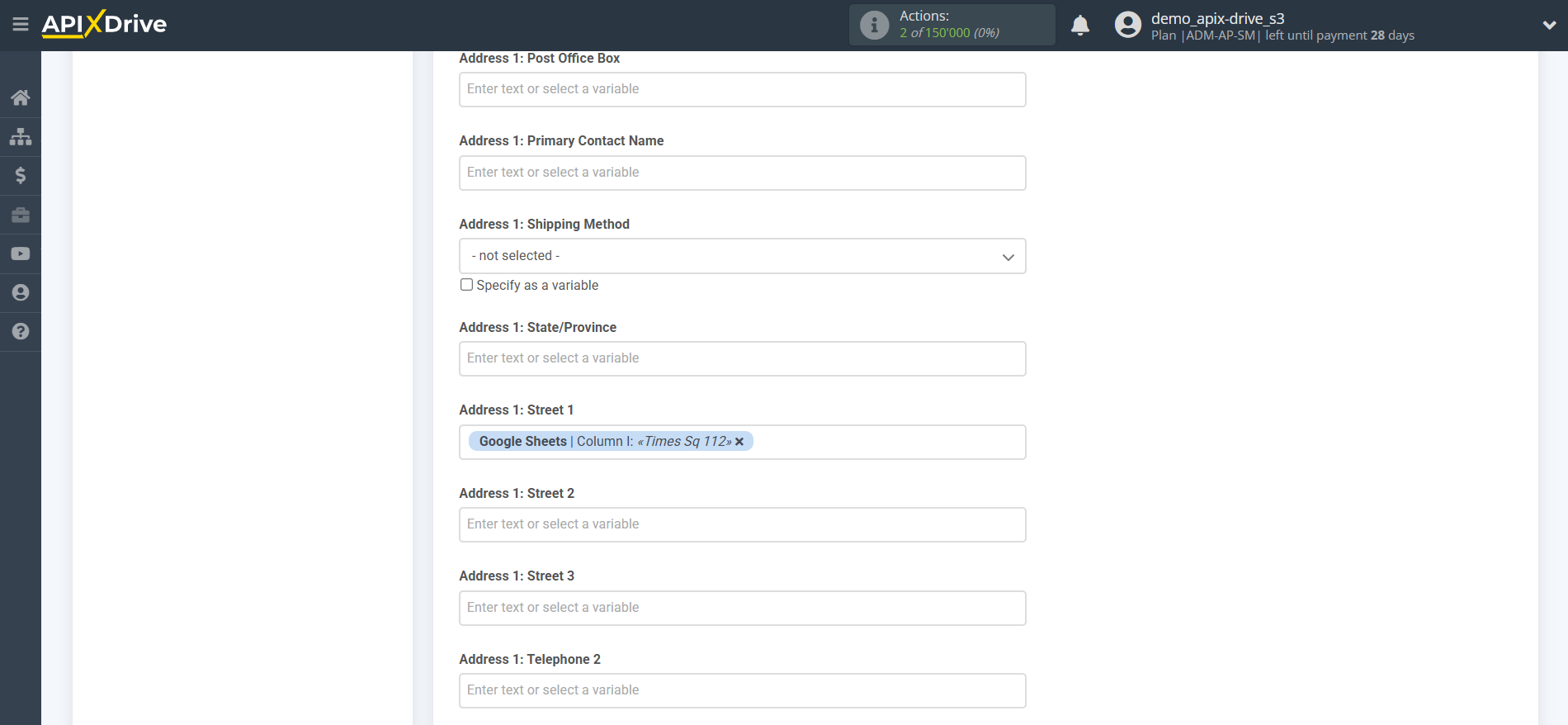The height and width of the screenshot is (725, 1568).
Task: Click the Address 1: Telephone 2 label
Action: (530, 659)
